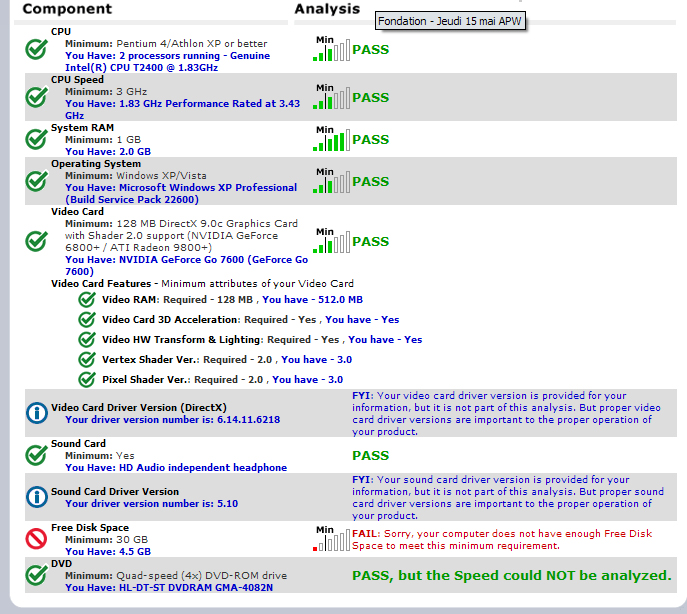Click the FYI note about sound card driver
This screenshot has height=614, width=687.
coord(508,497)
